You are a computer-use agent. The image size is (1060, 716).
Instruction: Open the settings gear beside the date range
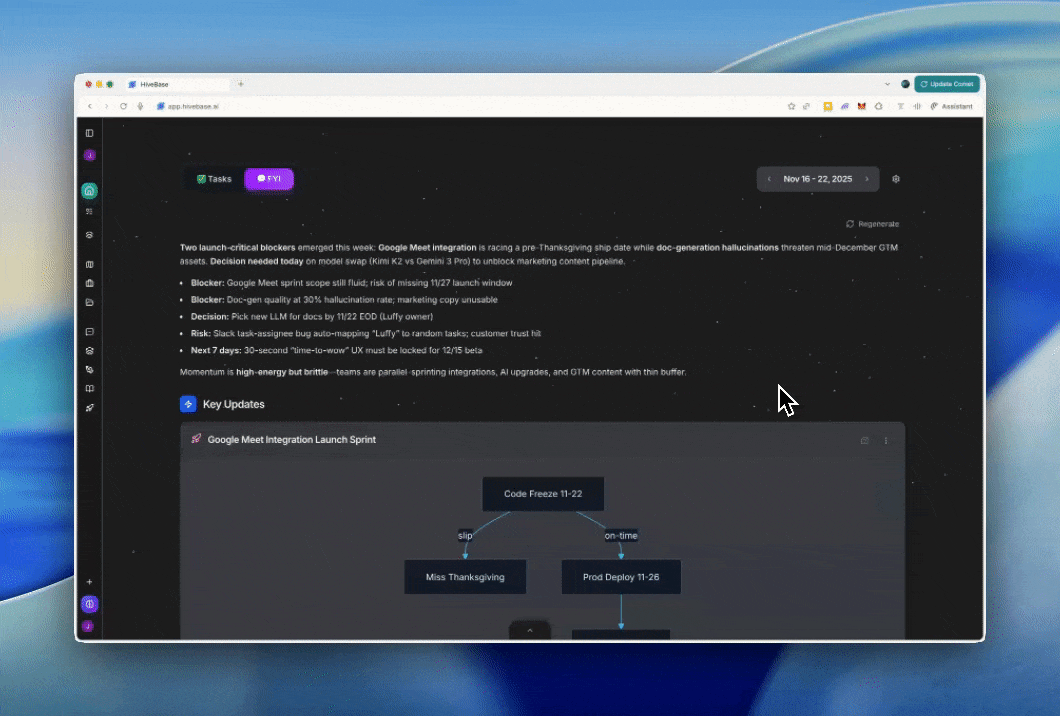pyautogui.click(x=896, y=179)
